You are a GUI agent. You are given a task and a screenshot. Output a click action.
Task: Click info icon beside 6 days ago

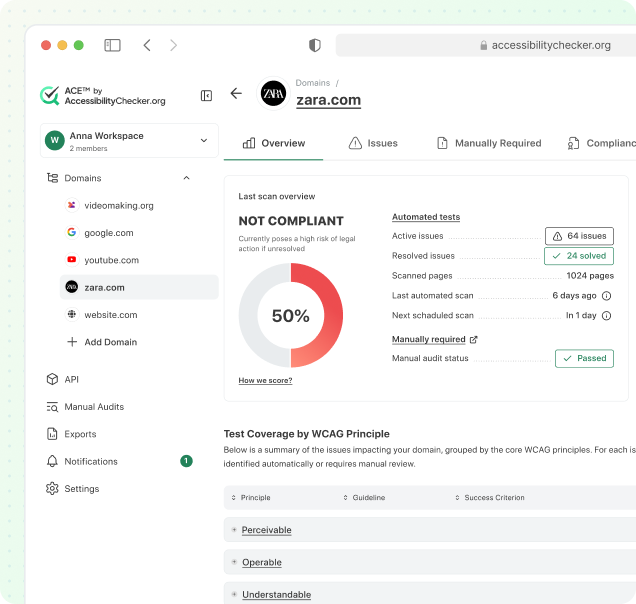click(606, 296)
